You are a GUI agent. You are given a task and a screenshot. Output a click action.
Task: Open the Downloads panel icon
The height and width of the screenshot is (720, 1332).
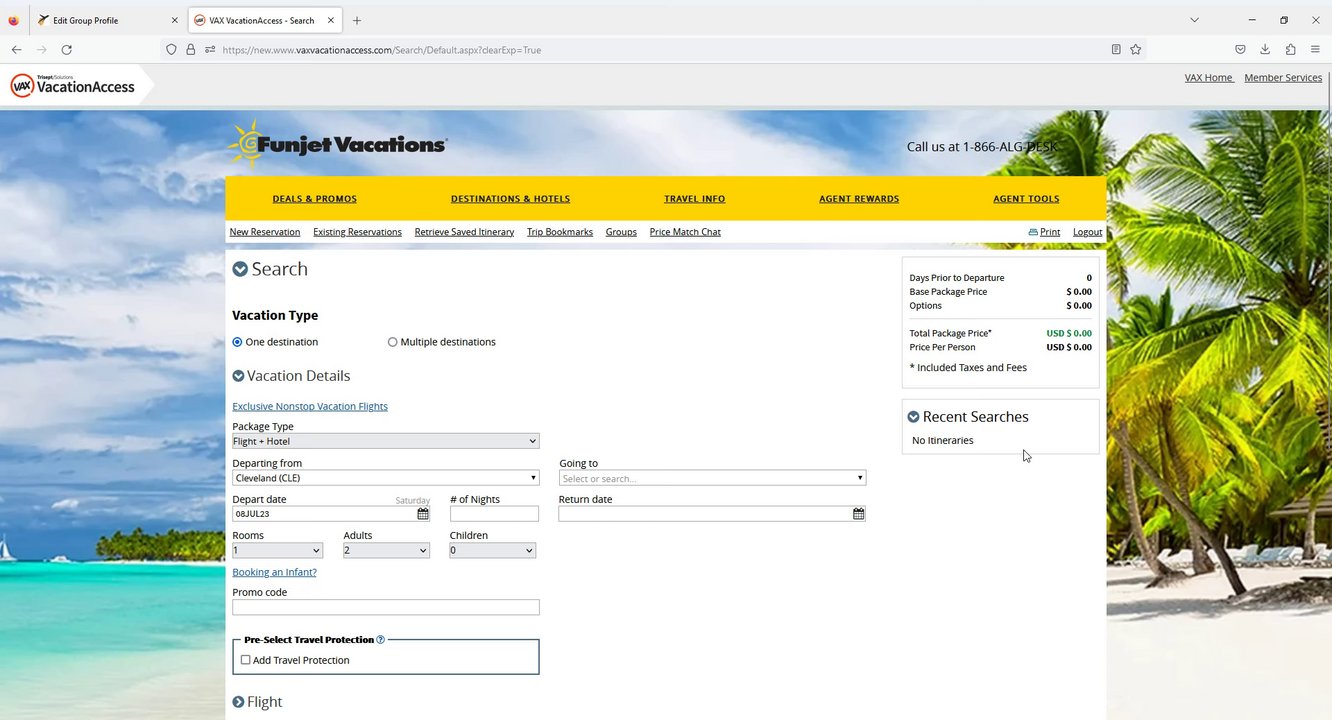[x=1265, y=49]
